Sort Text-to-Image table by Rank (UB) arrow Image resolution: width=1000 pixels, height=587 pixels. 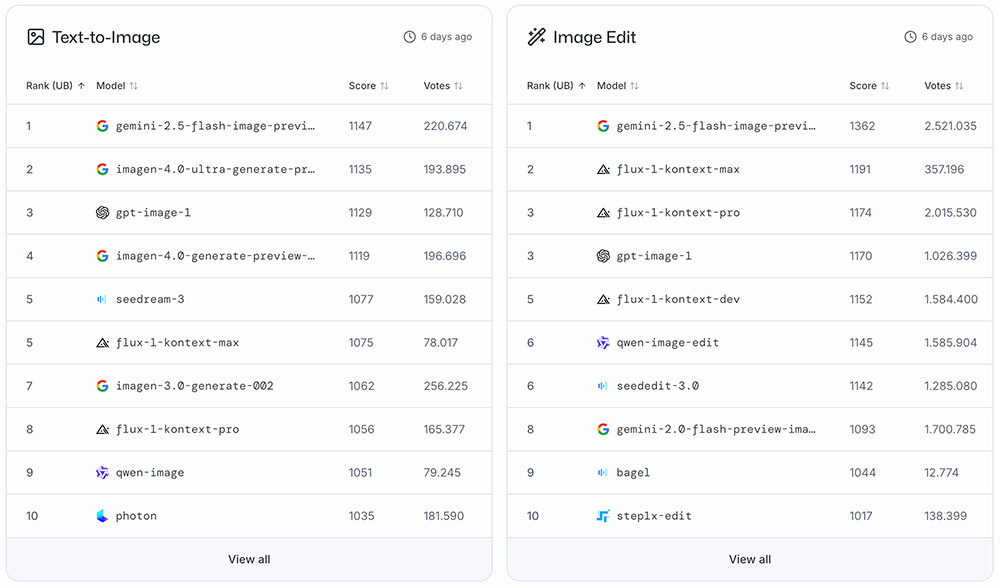81,86
